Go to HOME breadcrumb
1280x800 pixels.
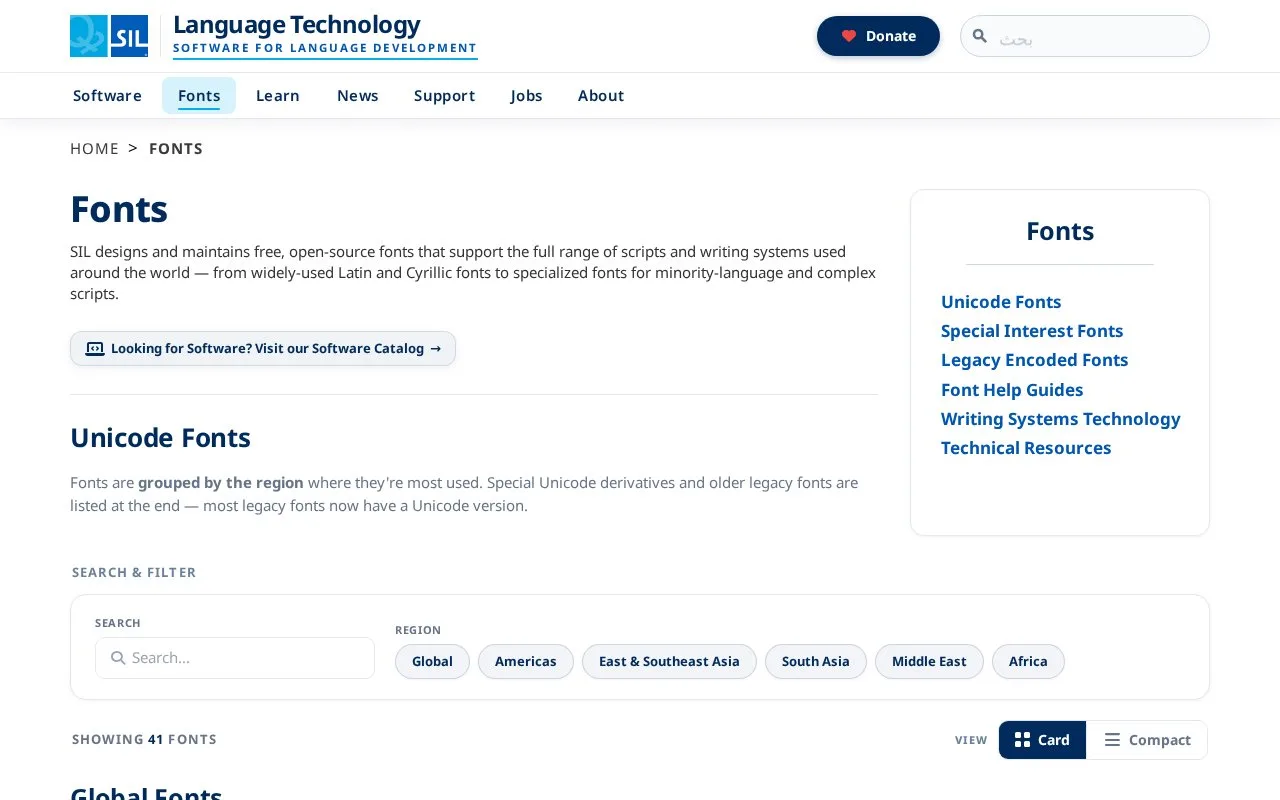[94, 149]
